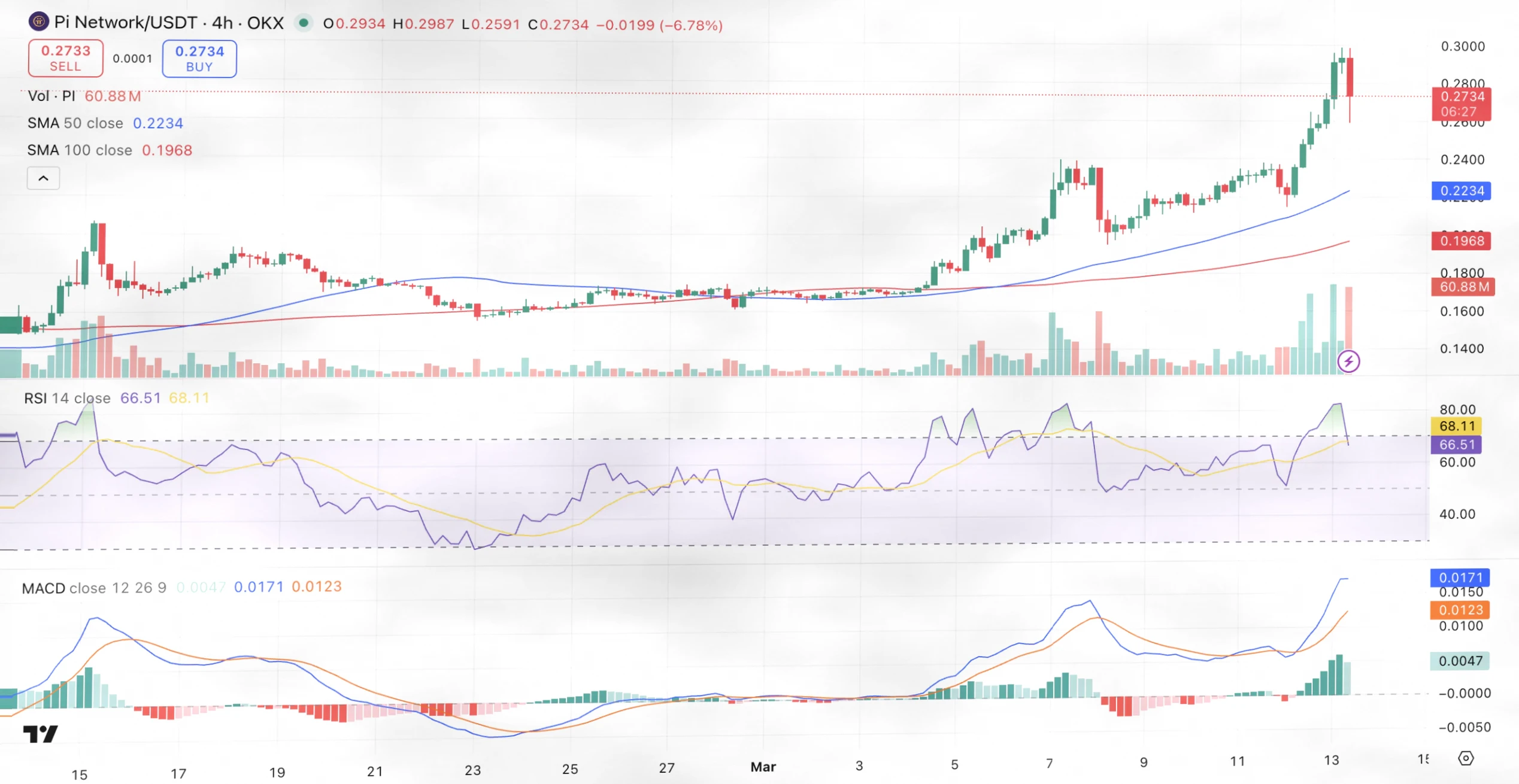Select the RSI 14 close legend title

[x=67, y=398]
